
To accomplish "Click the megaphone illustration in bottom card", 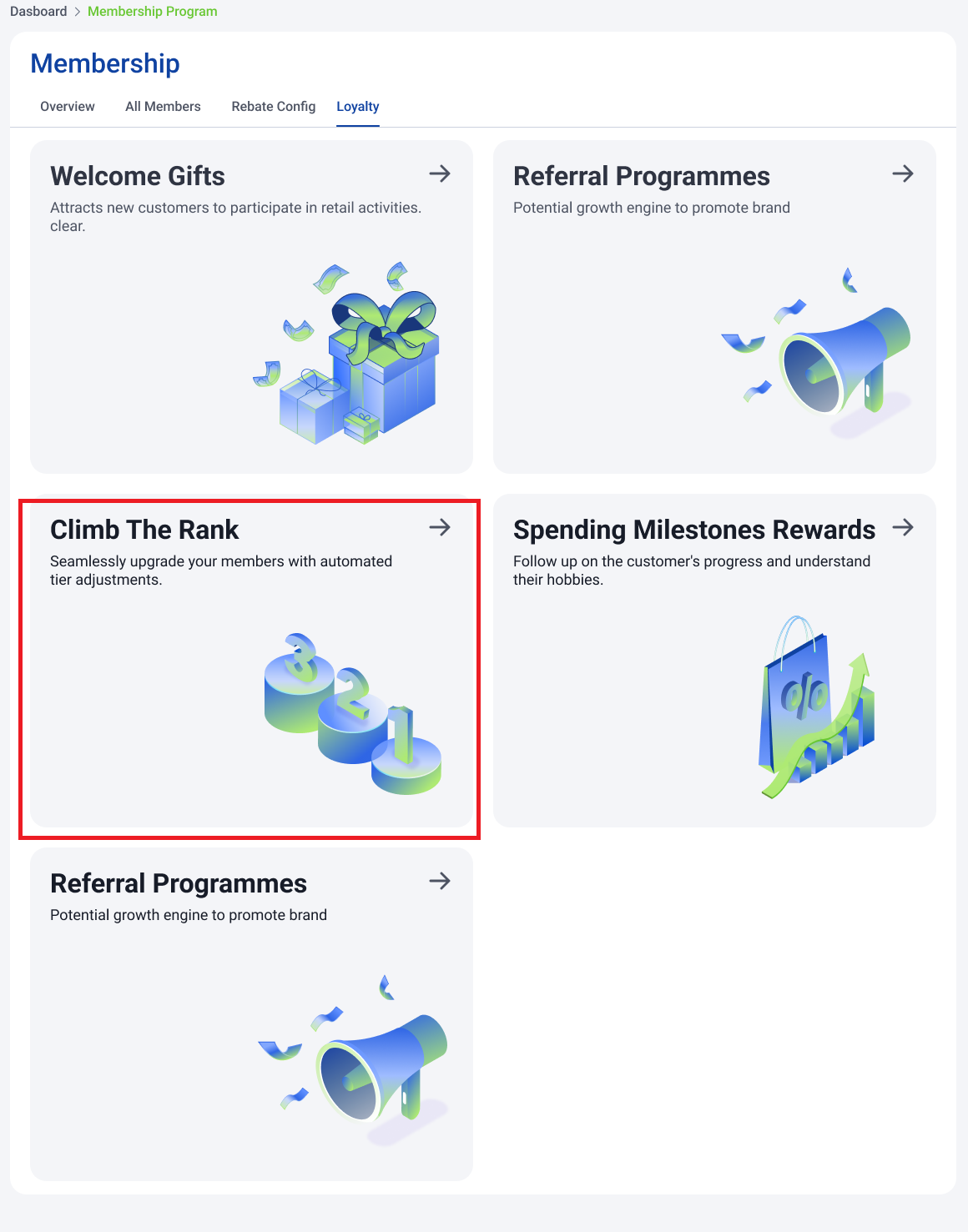I will tap(353, 1059).
